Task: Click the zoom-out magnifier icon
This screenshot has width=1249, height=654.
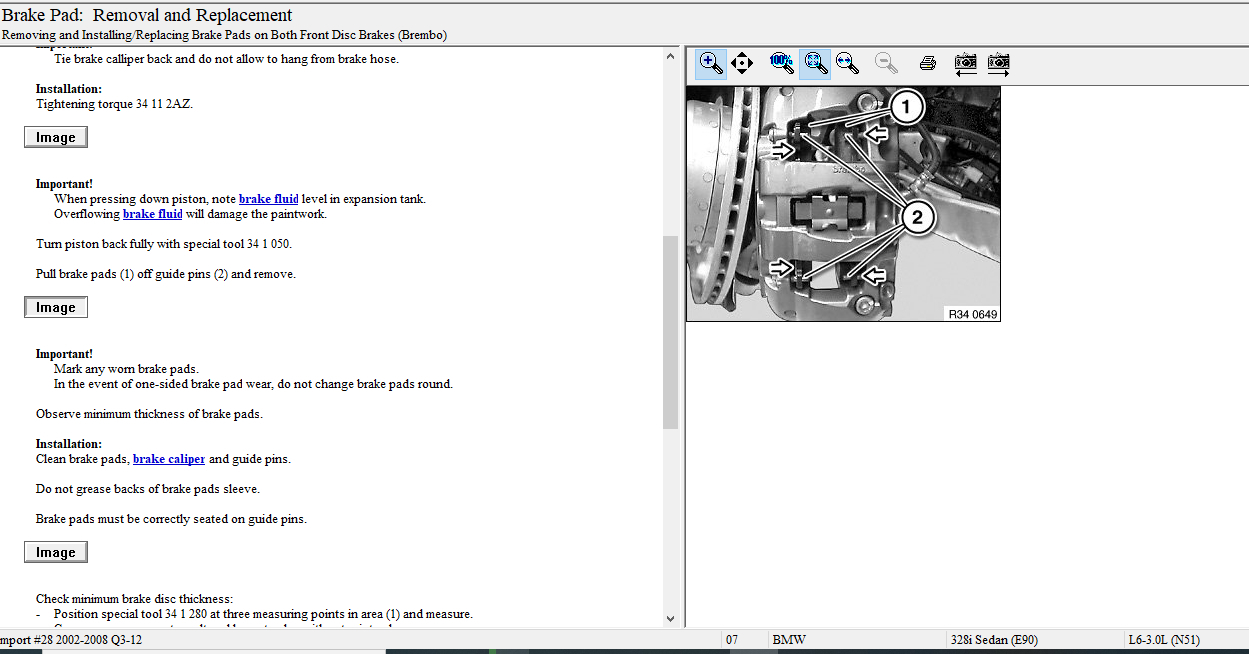Action: 886,63
